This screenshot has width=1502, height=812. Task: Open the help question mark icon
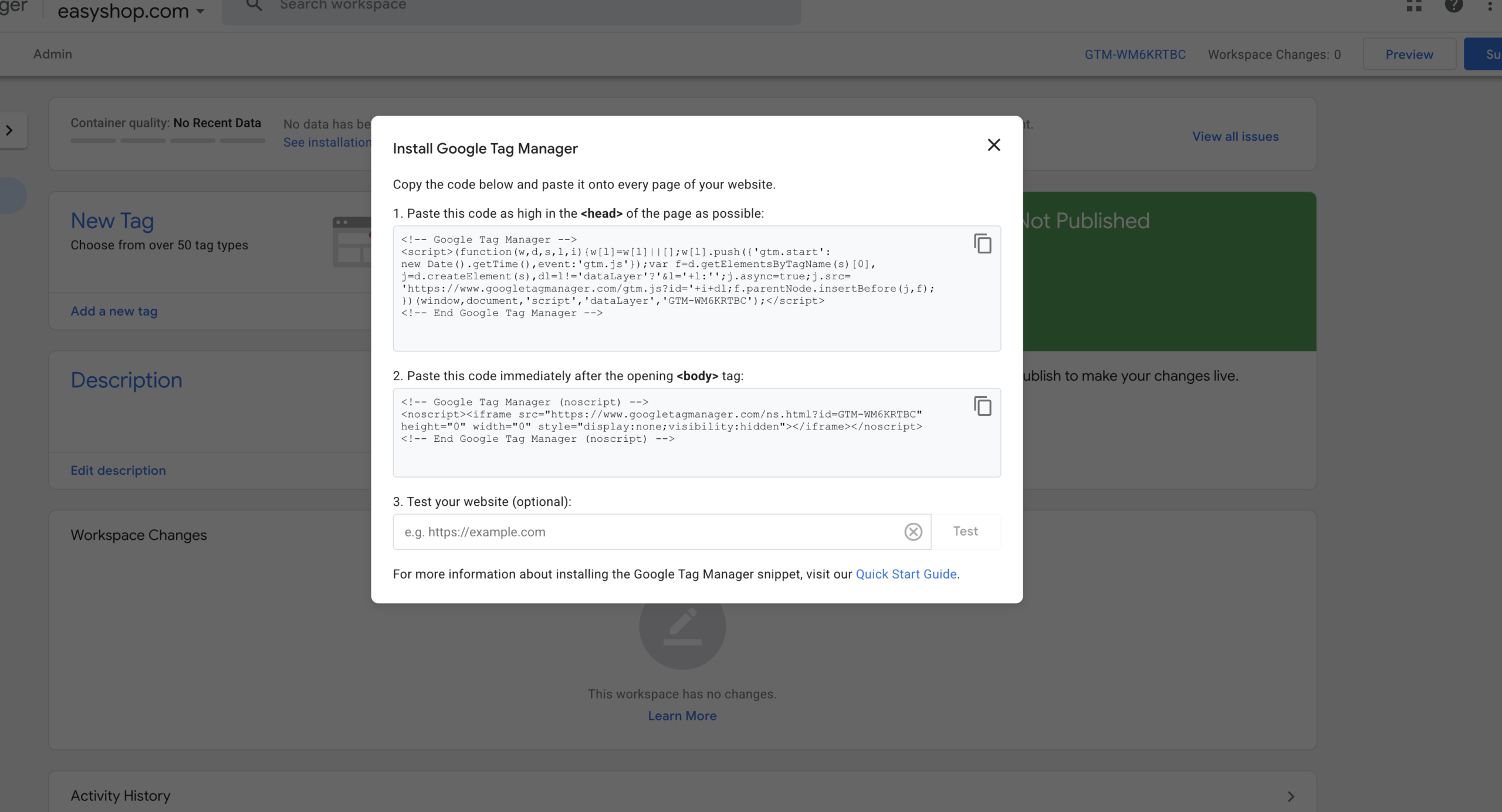click(1454, 5)
